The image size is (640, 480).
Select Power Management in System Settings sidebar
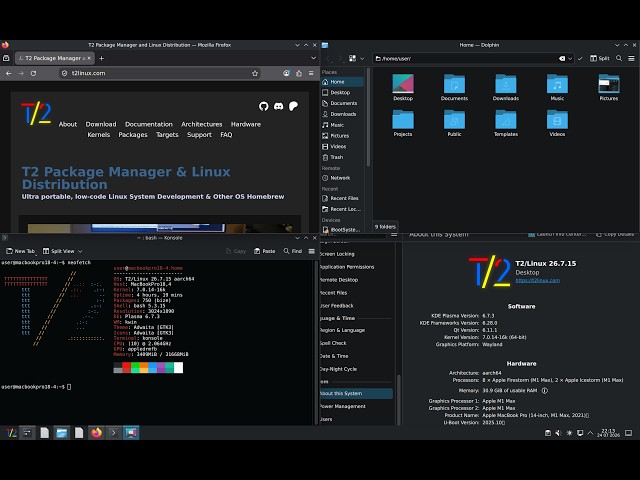pyautogui.click(x=356, y=407)
